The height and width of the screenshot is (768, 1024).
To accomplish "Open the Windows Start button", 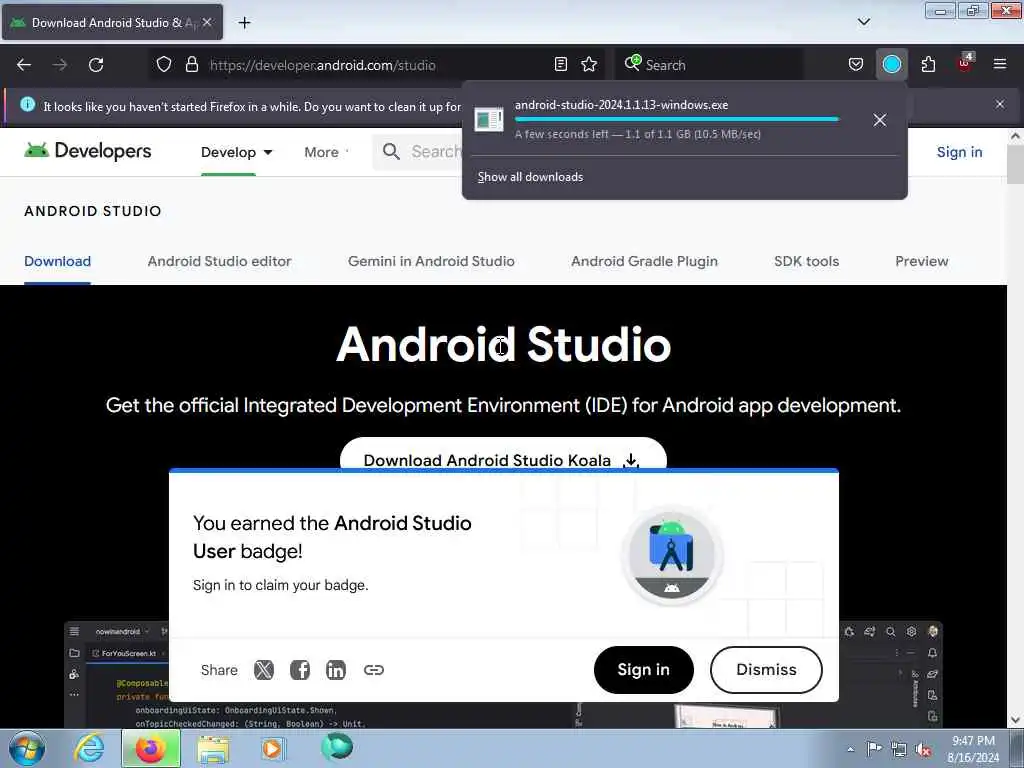I will pyautogui.click(x=27, y=748).
